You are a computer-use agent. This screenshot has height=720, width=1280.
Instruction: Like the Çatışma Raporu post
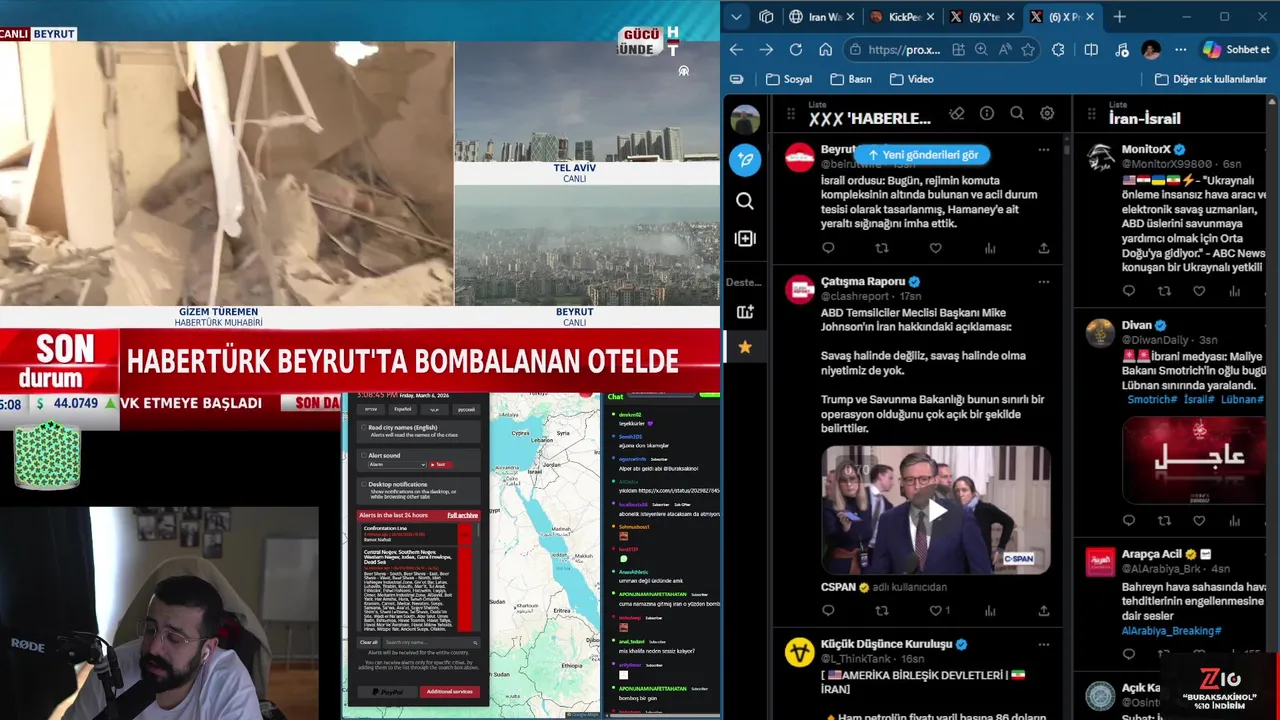tap(936, 610)
